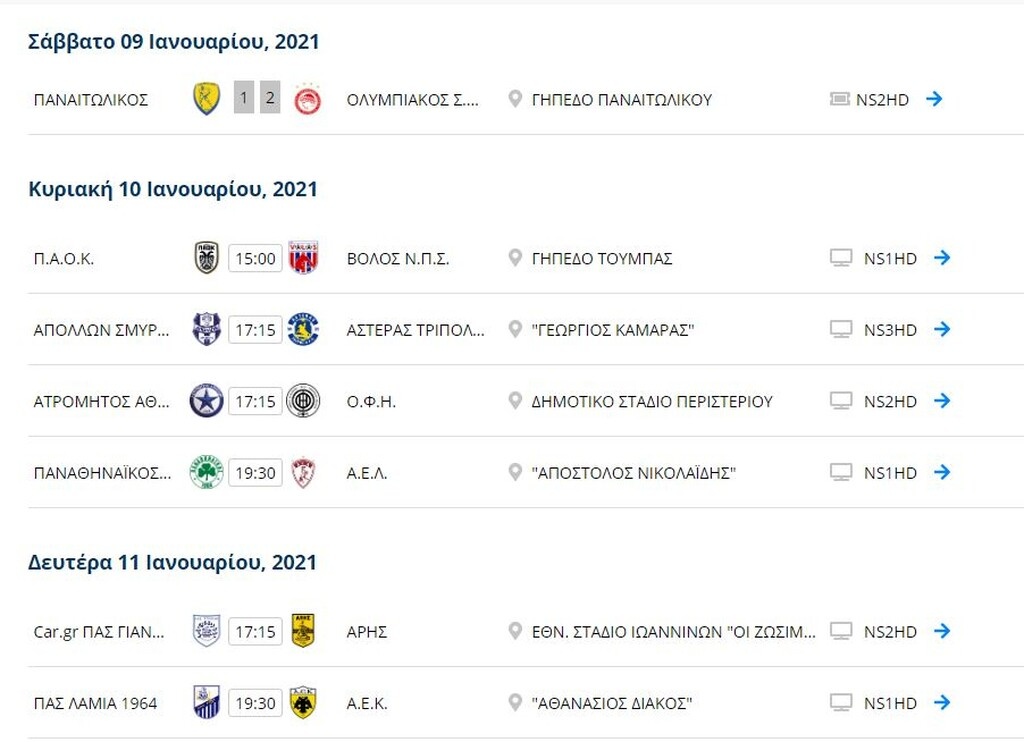
Task: Click the 15:00 kickoff time box
Action: click(x=256, y=258)
